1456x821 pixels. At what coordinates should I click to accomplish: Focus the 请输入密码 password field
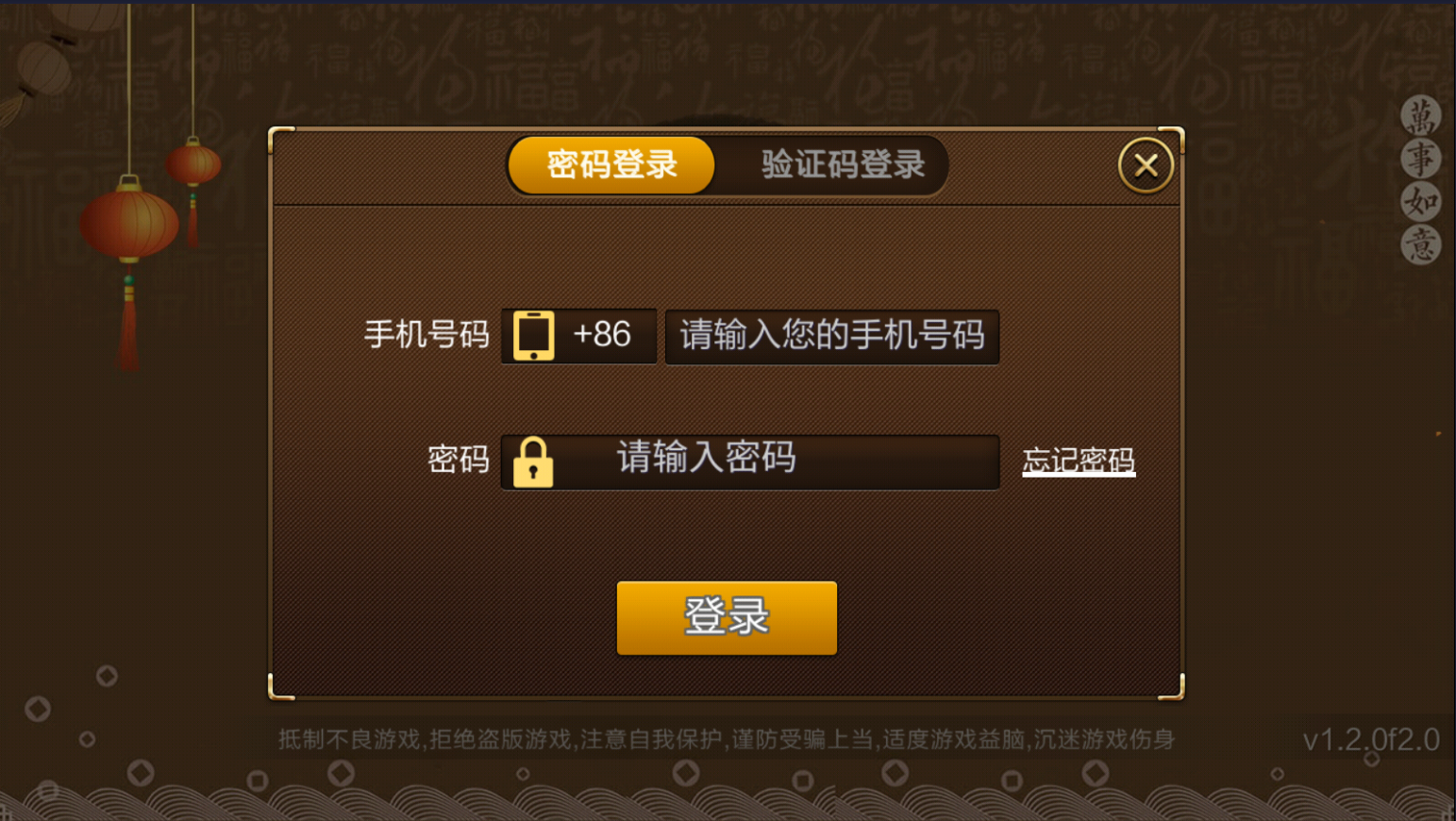click(x=750, y=462)
